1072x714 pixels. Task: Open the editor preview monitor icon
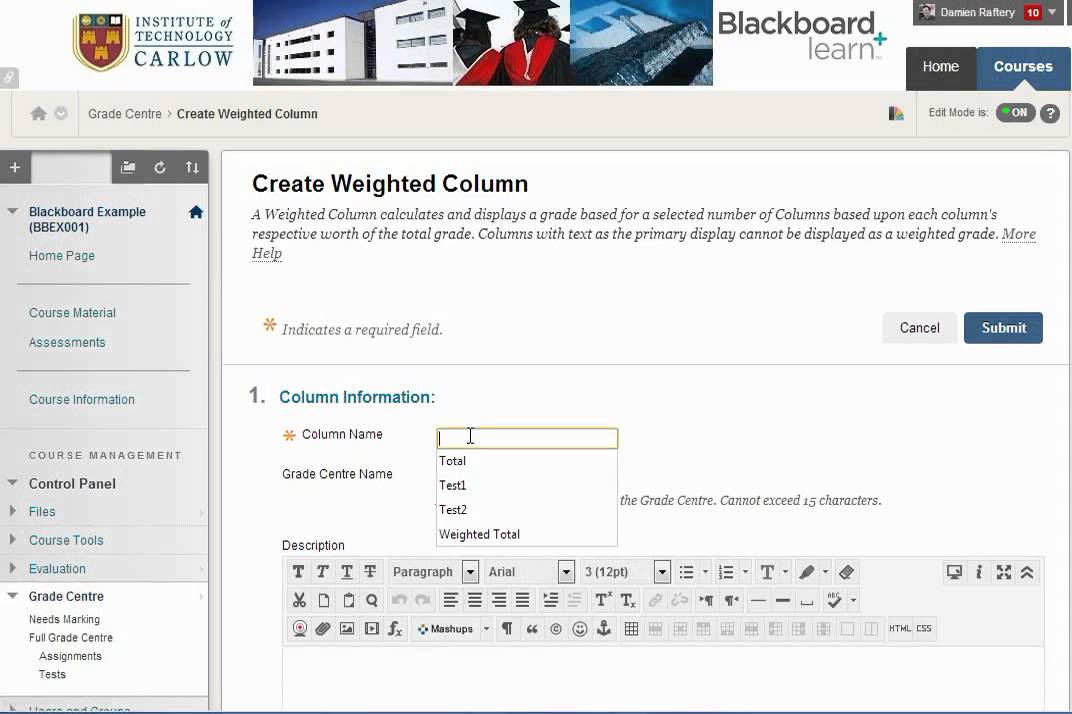click(x=954, y=572)
